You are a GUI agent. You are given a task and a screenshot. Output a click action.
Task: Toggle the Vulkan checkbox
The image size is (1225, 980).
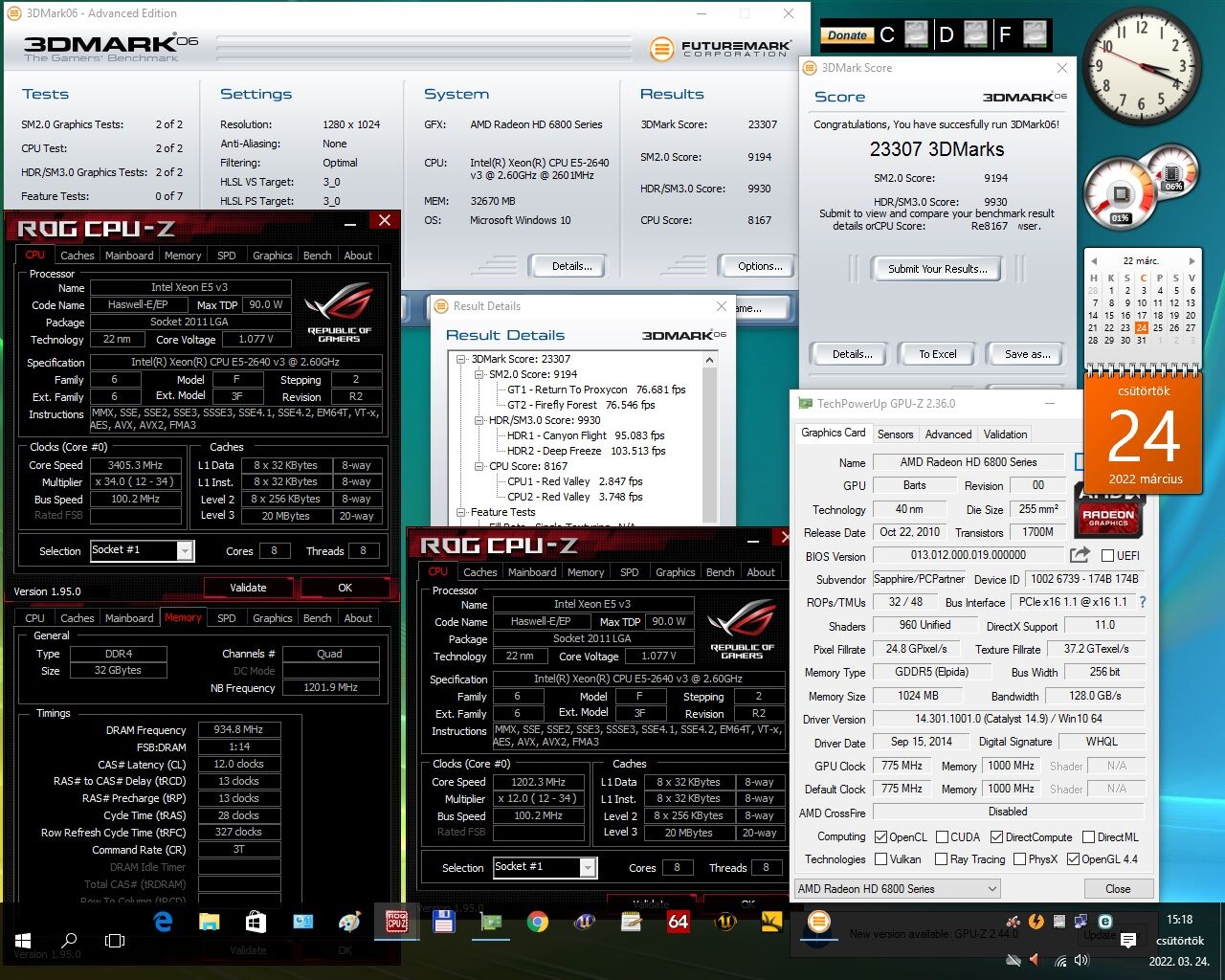[880, 859]
